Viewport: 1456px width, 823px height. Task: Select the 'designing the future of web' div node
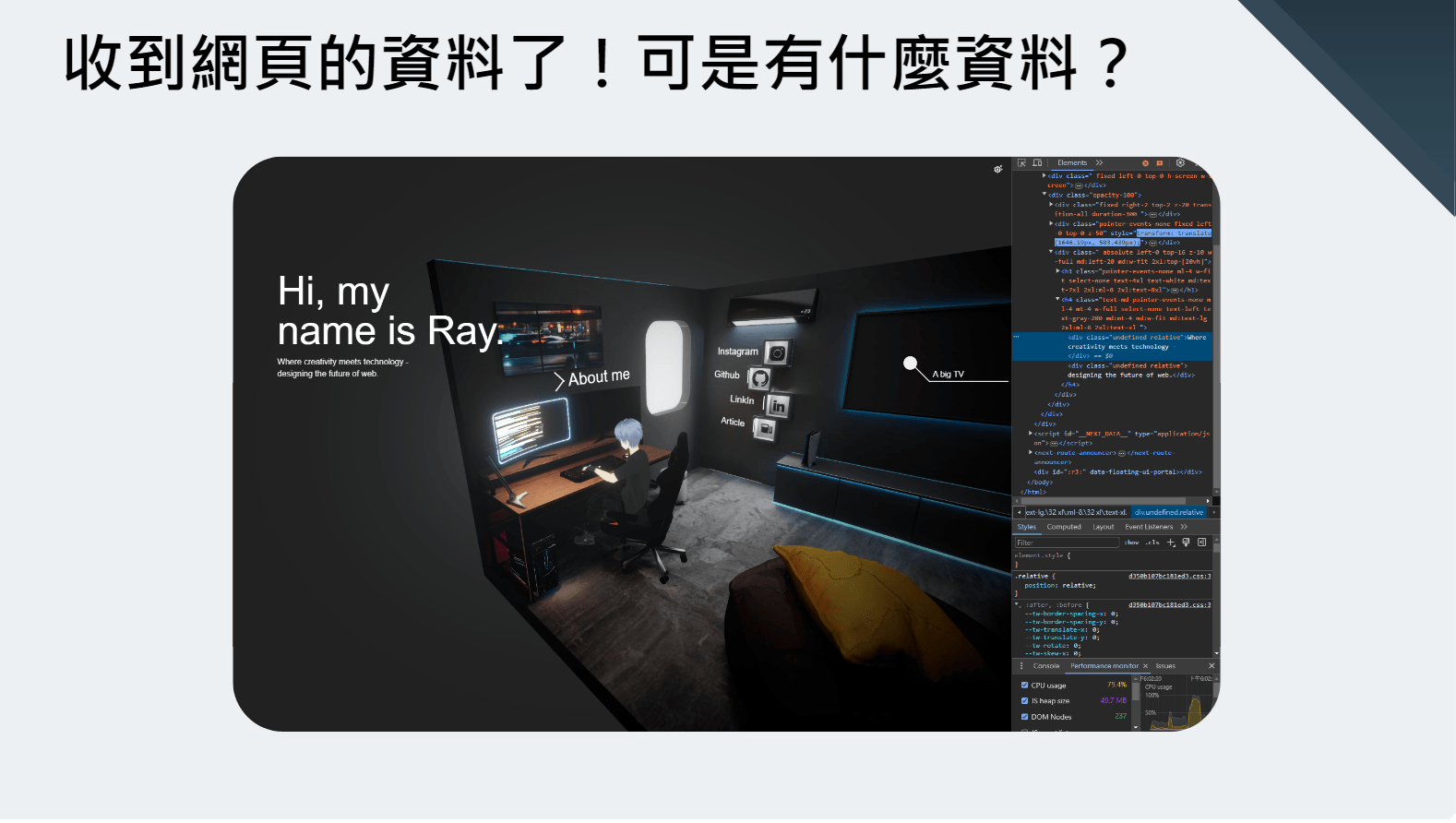1131,371
